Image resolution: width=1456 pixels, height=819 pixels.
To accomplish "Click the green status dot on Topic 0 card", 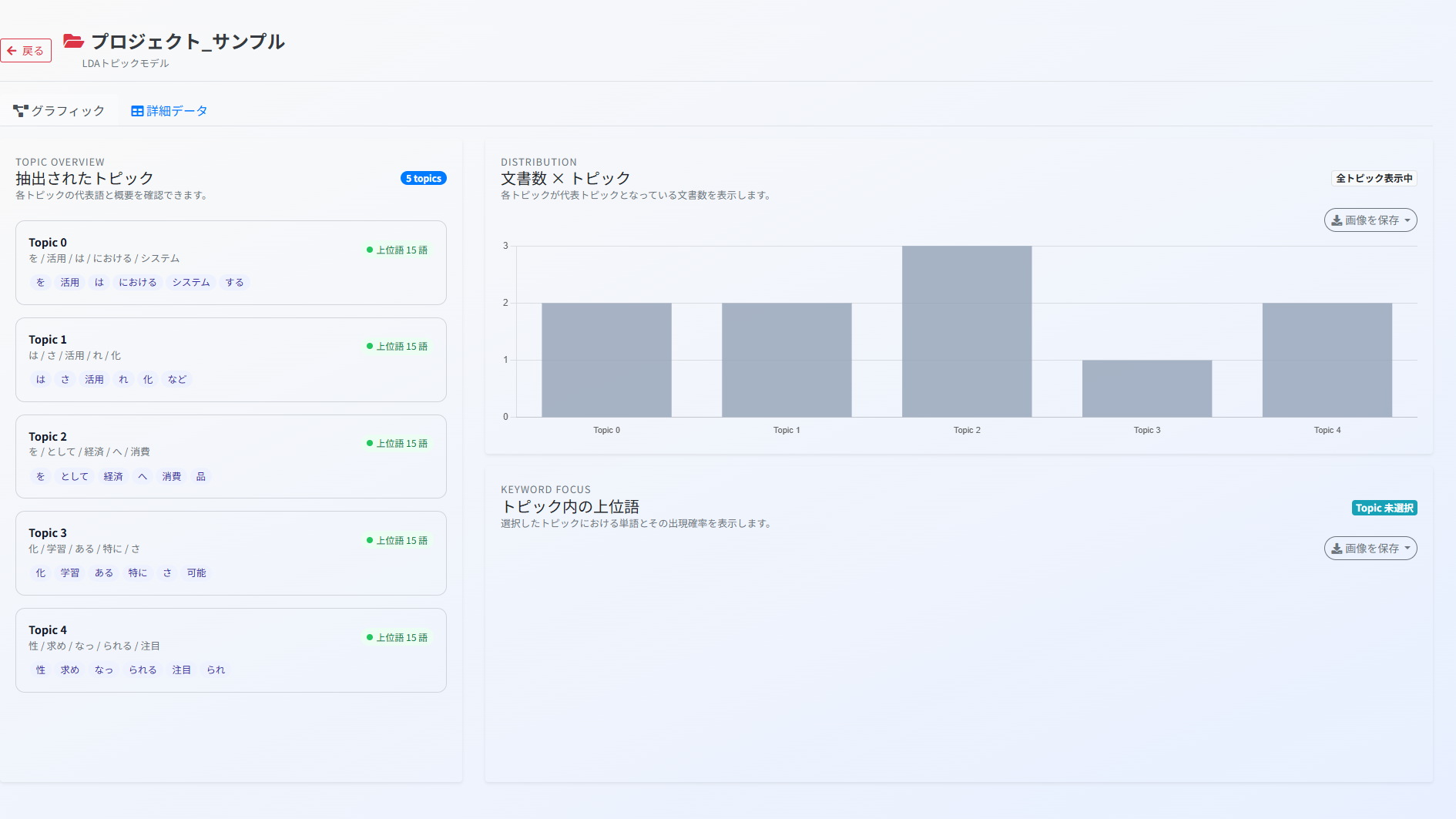I will coord(368,250).
